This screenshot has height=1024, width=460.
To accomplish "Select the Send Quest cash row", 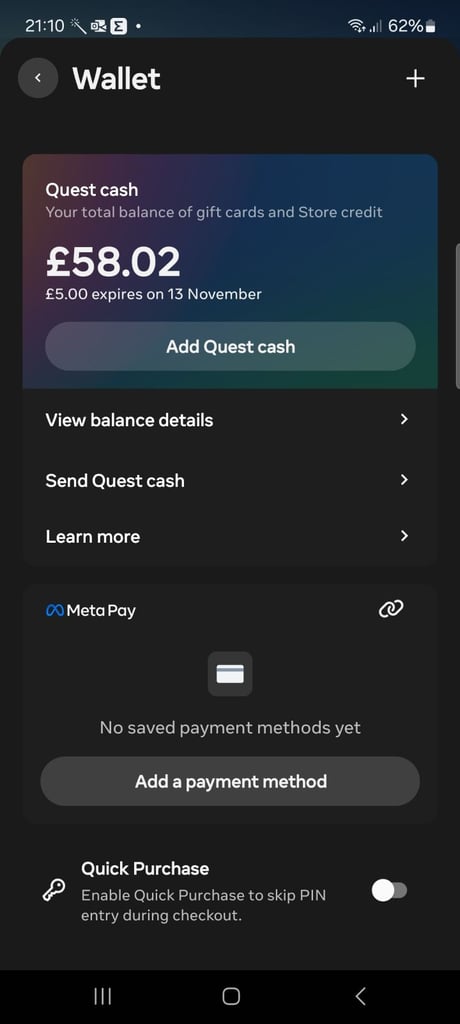I will (x=230, y=480).
